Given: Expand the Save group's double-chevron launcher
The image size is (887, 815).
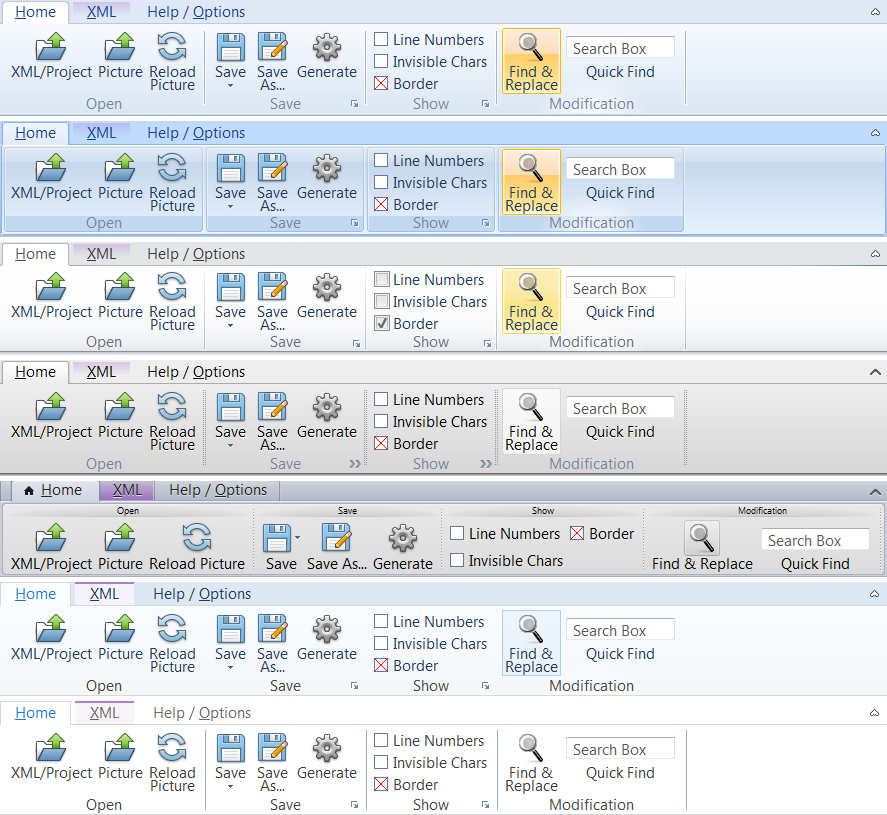Looking at the screenshot, I should (x=354, y=464).
